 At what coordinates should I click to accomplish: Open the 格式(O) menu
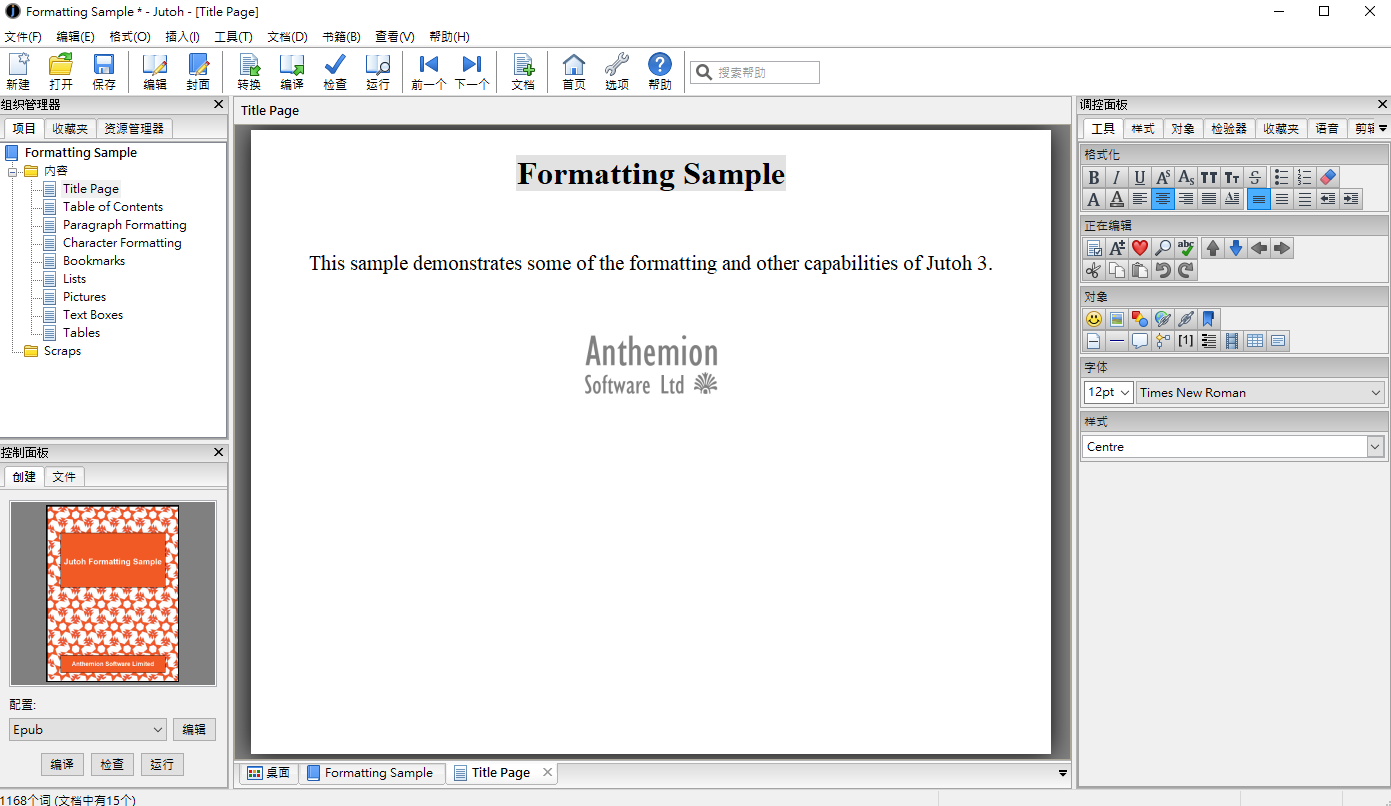click(130, 37)
